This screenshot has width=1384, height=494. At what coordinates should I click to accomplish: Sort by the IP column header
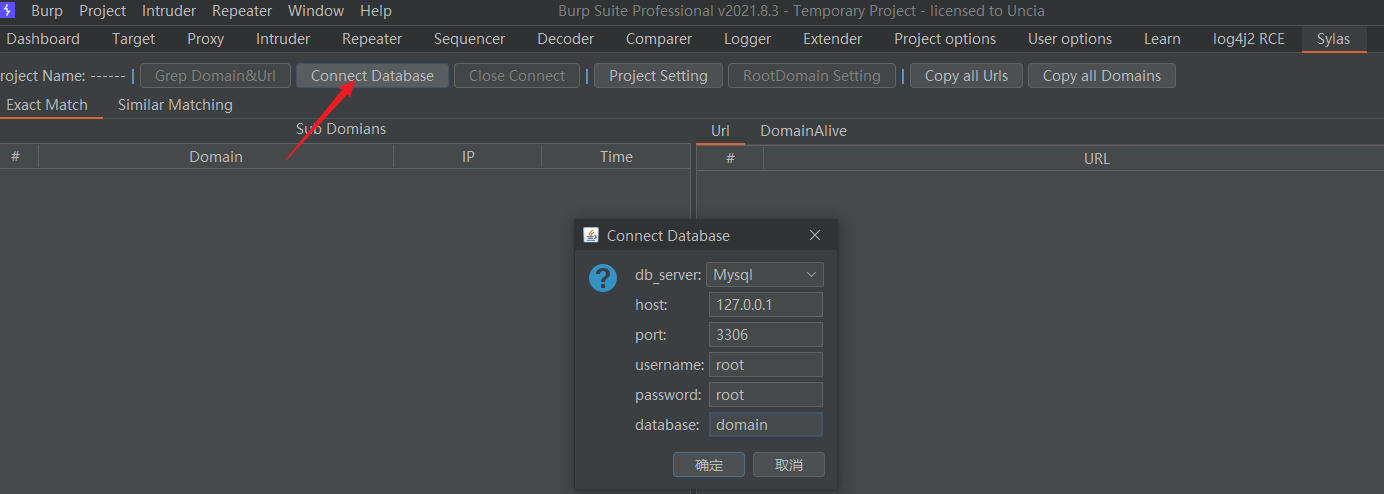[x=468, y=156]
